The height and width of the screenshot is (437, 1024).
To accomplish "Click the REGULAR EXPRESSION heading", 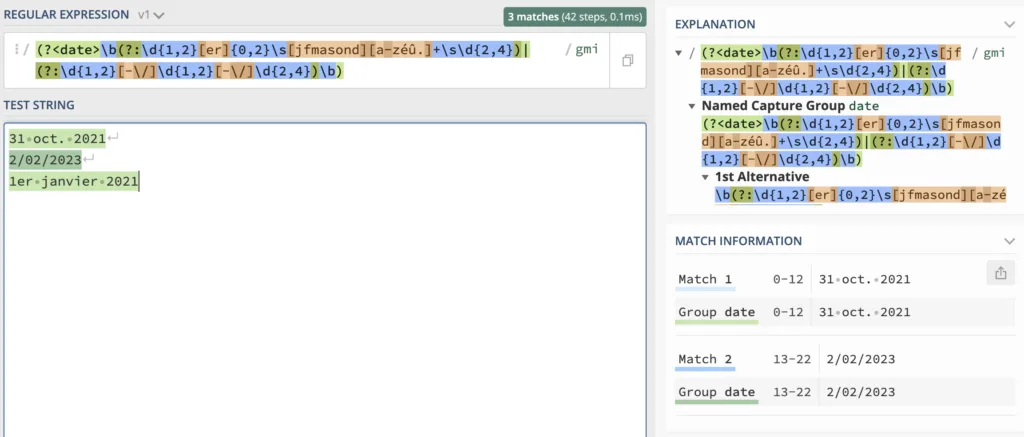I will [67, 14].
